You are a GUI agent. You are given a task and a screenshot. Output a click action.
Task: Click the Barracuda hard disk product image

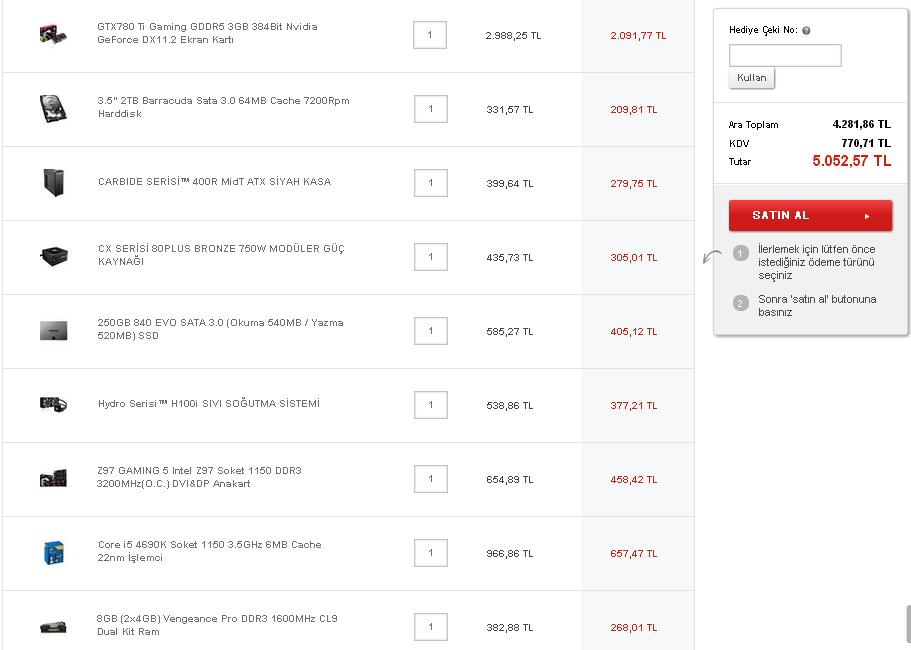(x=53, y=108)
